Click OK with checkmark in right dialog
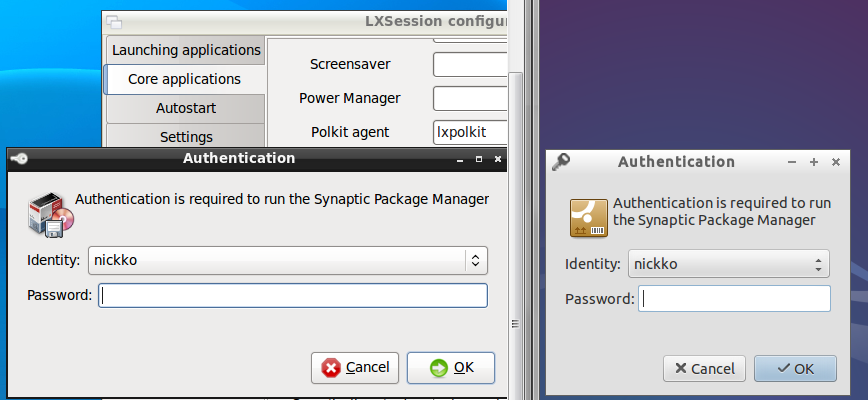This screenshot has height=400, width=868. pyautogui.click(x=795, y=369)
